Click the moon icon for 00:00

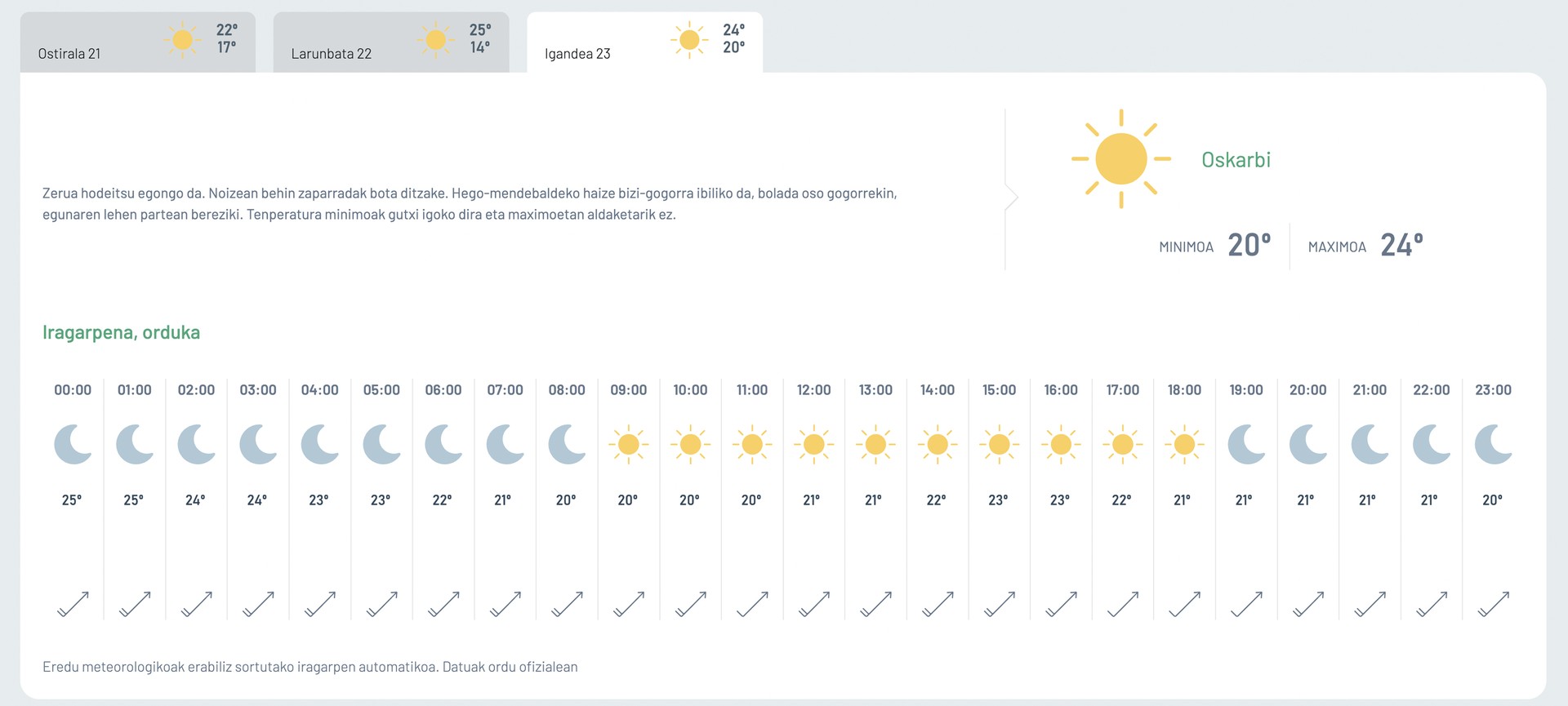point(73,444)
